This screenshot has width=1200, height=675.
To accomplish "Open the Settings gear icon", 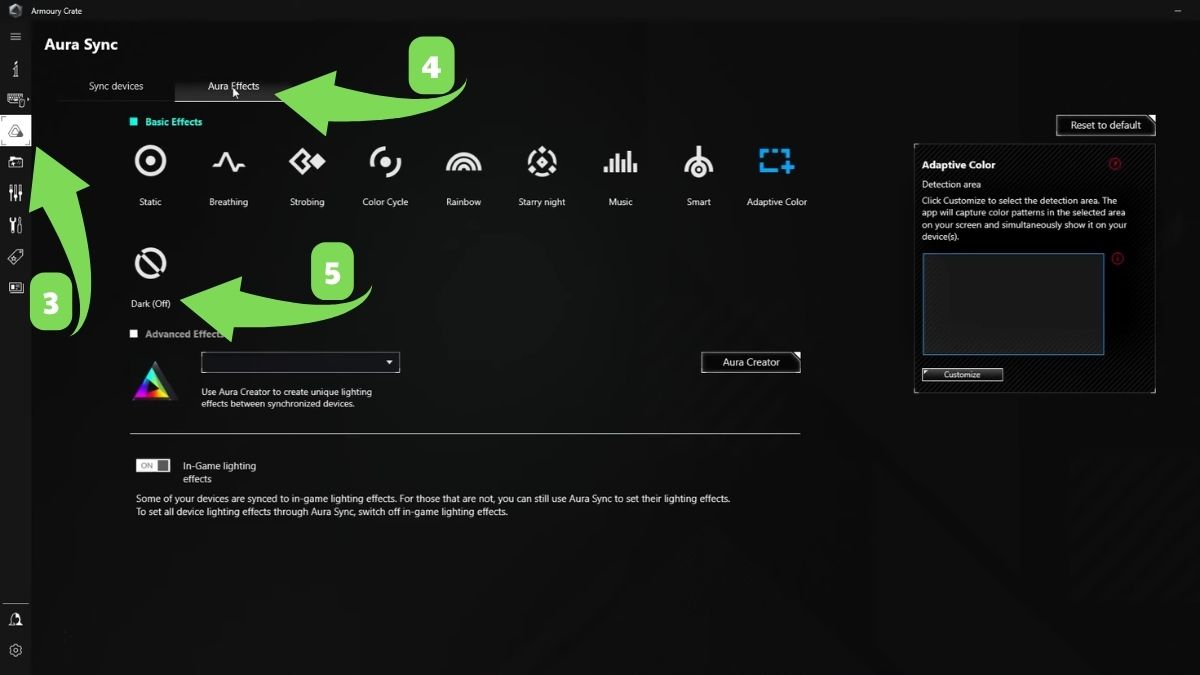I will point(15,650).
